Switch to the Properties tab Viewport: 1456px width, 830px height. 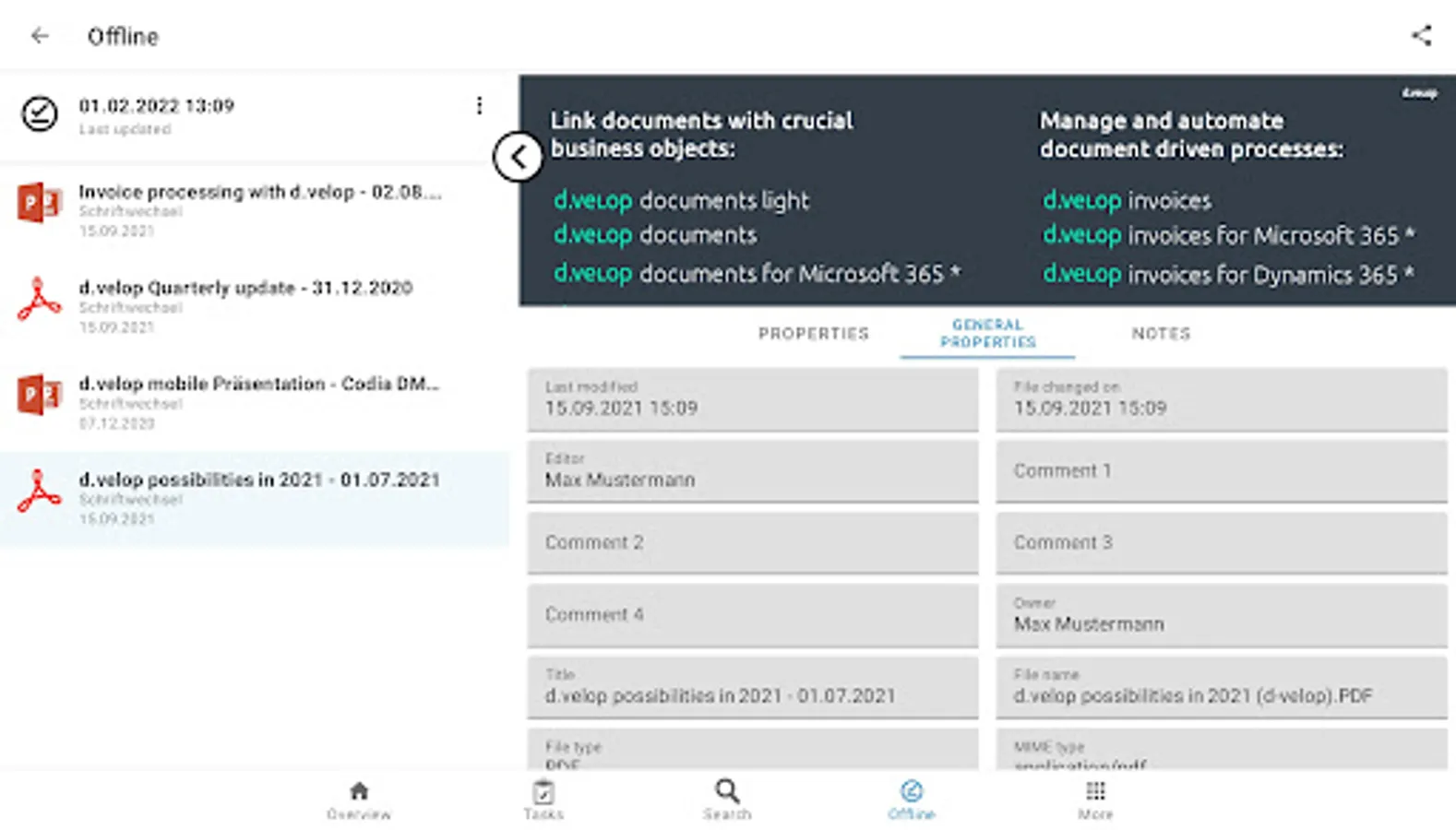click(814, 334)
